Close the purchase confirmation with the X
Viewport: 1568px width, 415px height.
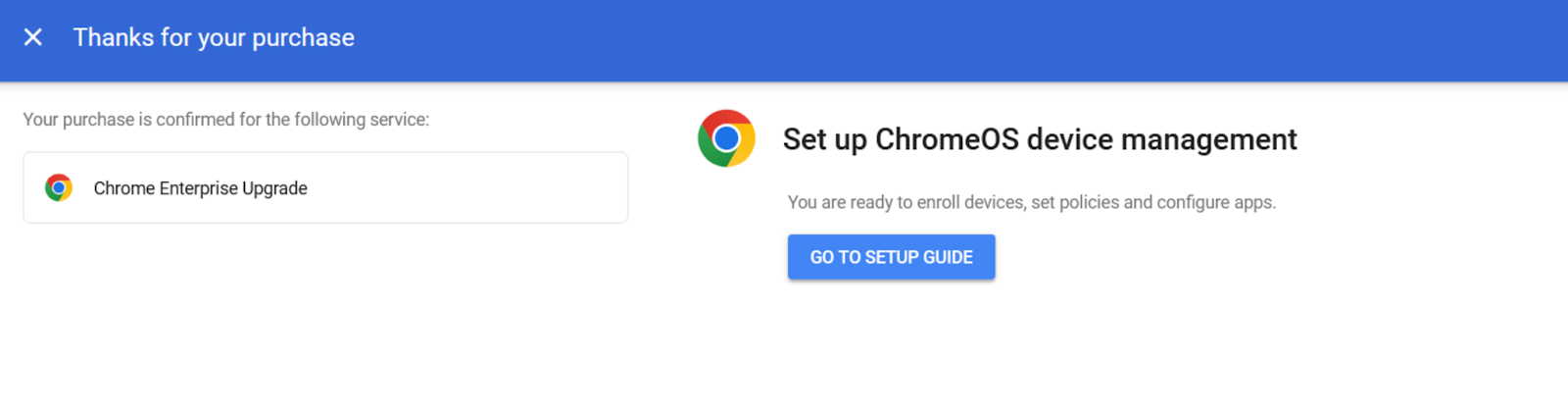33,37
